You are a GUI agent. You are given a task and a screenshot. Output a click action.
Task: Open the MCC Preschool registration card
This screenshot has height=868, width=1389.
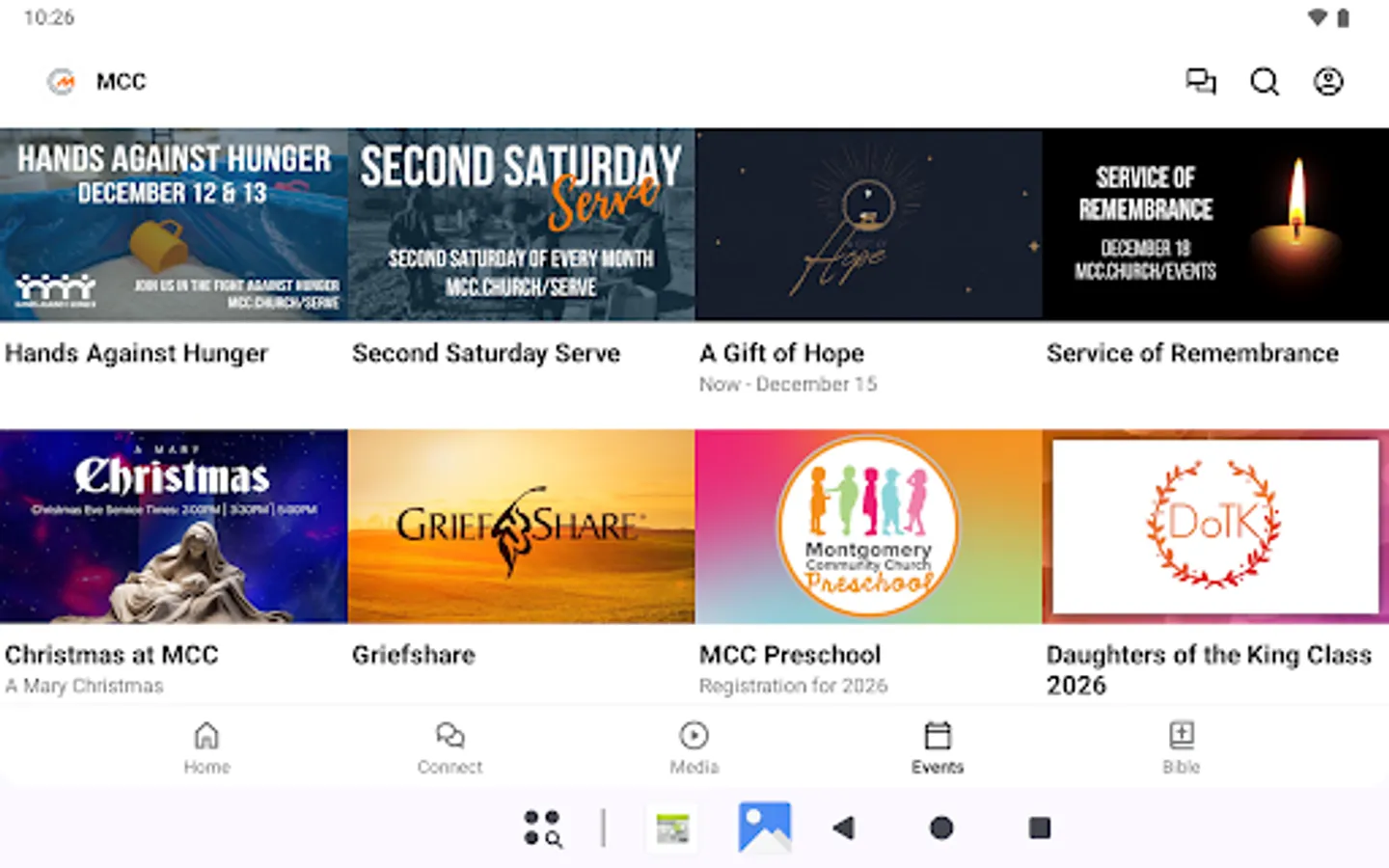coord(868,525)
